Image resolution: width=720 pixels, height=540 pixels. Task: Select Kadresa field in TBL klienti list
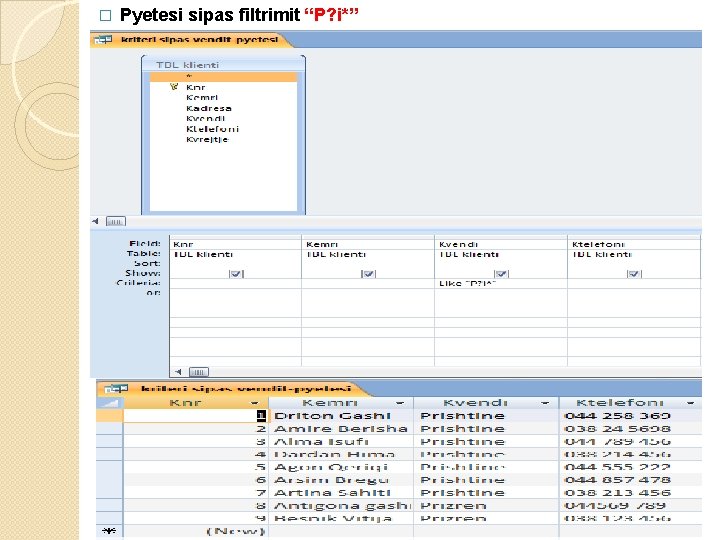pos(208,108)
